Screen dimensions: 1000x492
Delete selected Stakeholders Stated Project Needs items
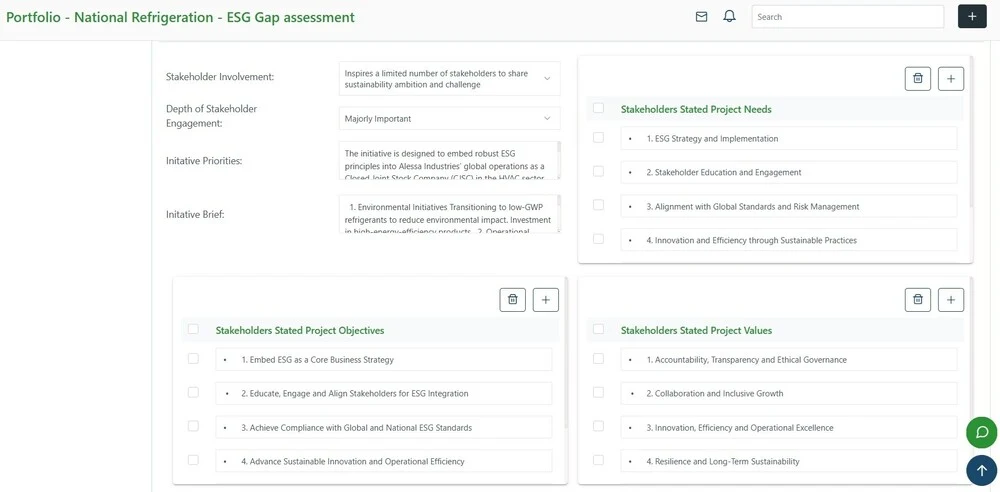[x=917, y=78]
